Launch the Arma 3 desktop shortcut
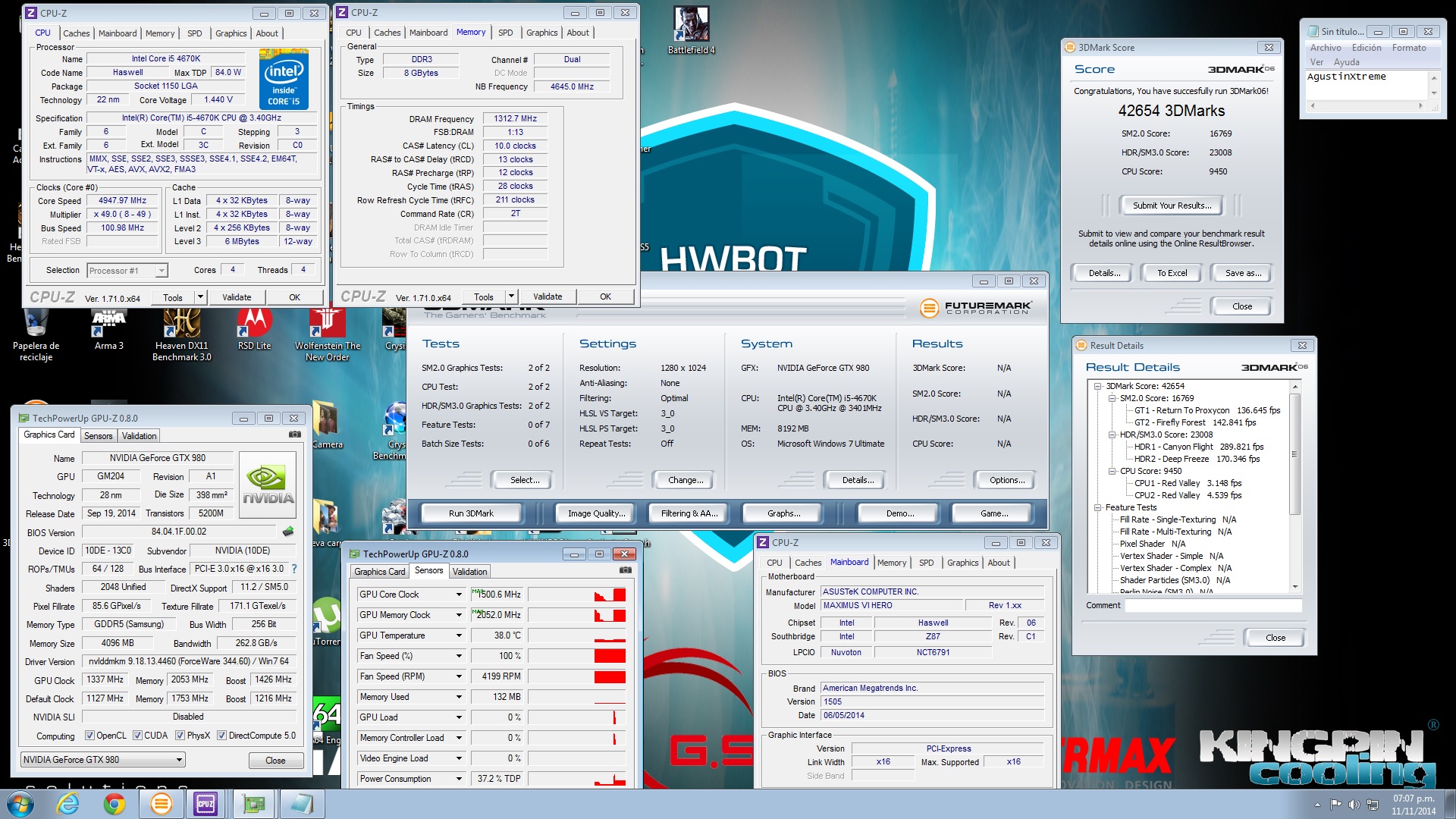Viewport: 1456px width, 819px height. coord(108,330)
